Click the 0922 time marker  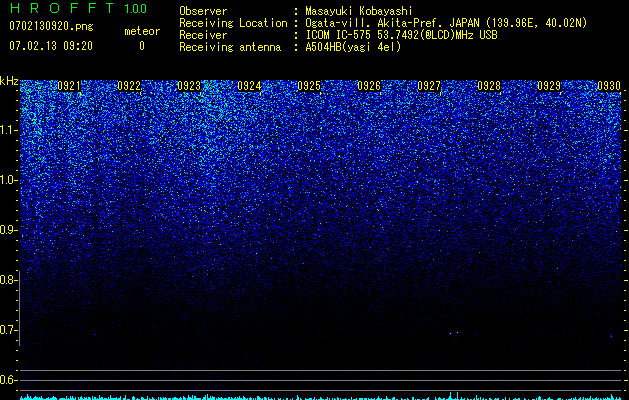click(129, 86)
